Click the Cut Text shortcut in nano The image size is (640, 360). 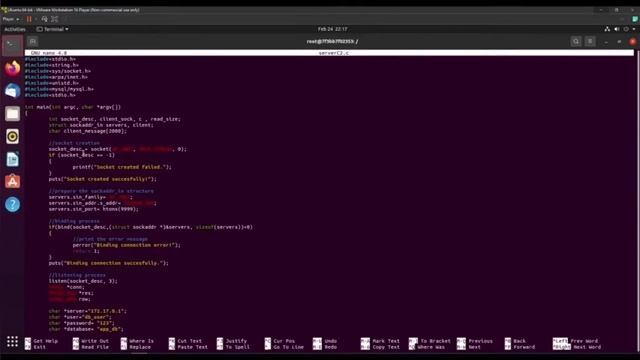pos(185,341)
